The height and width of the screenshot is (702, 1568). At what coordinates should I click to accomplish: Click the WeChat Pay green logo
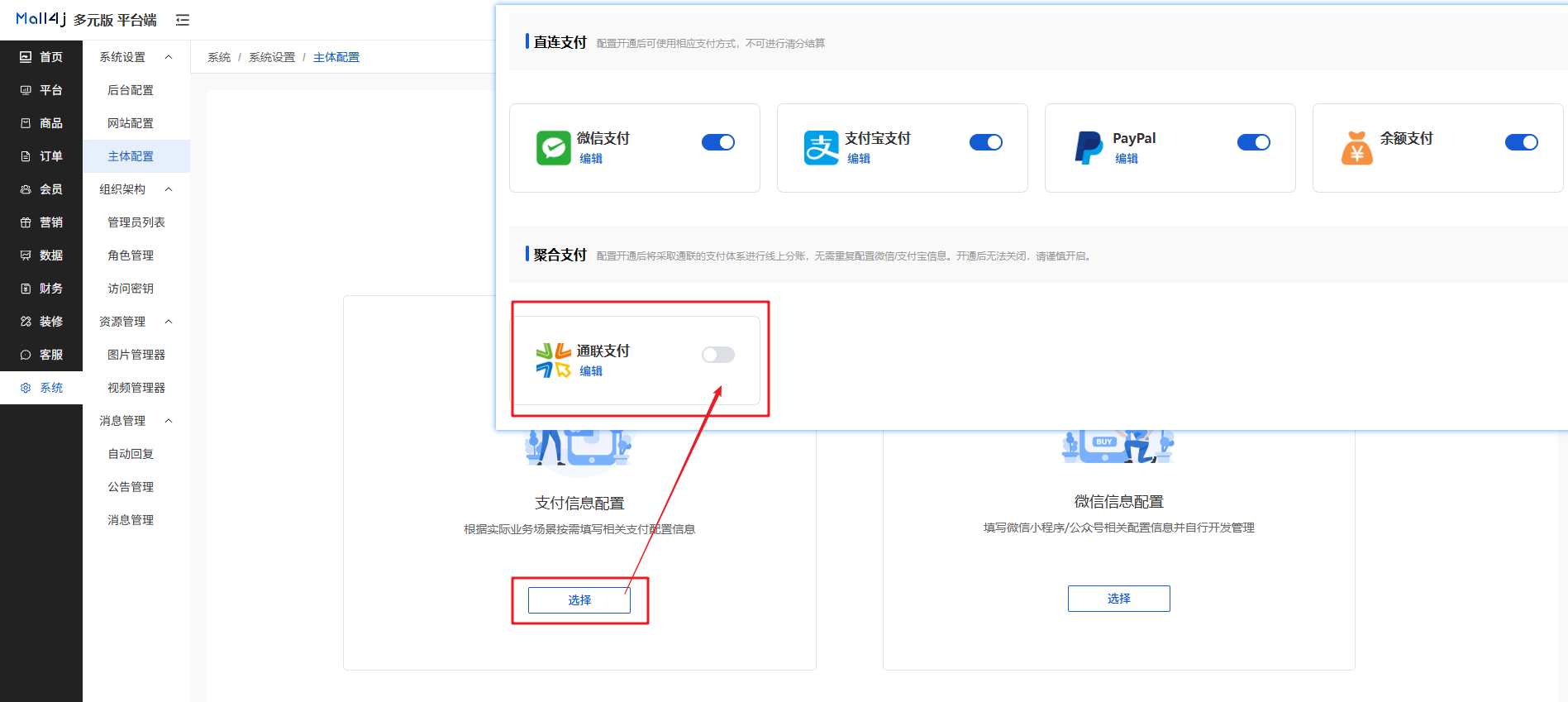(554, 148)
